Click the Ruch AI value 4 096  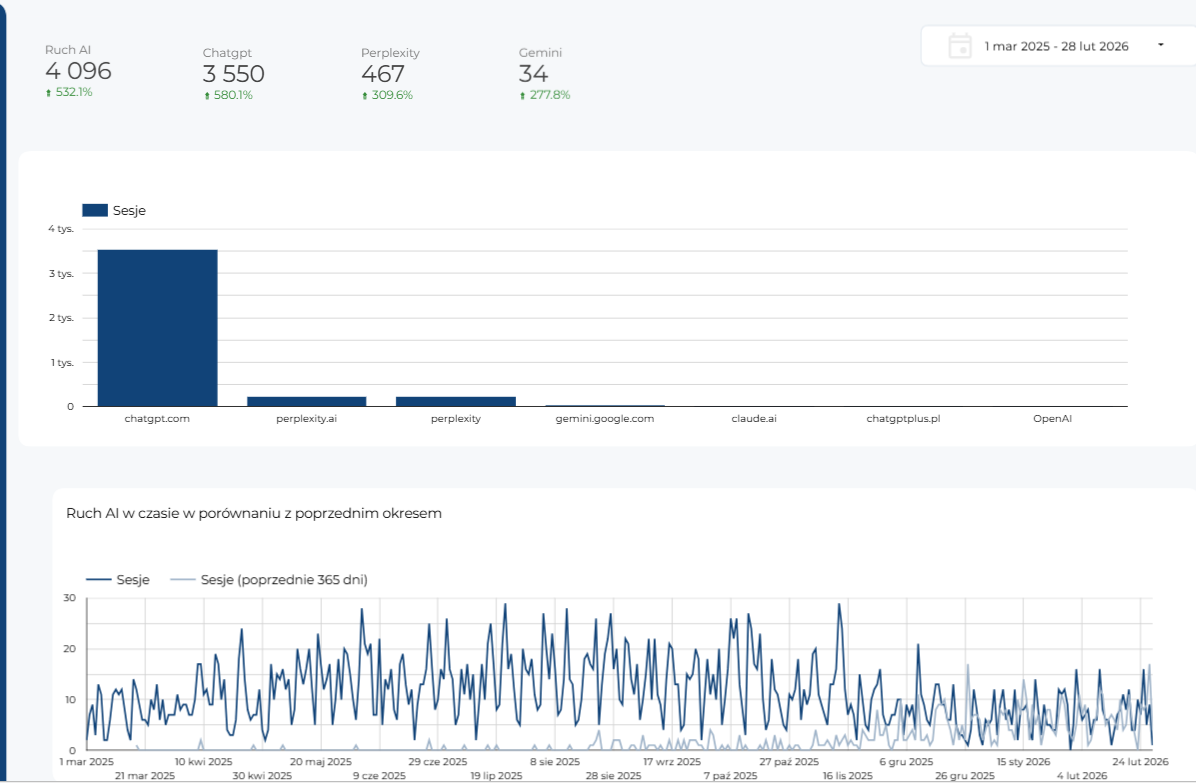pyautogui.click(x=78, y=71)
